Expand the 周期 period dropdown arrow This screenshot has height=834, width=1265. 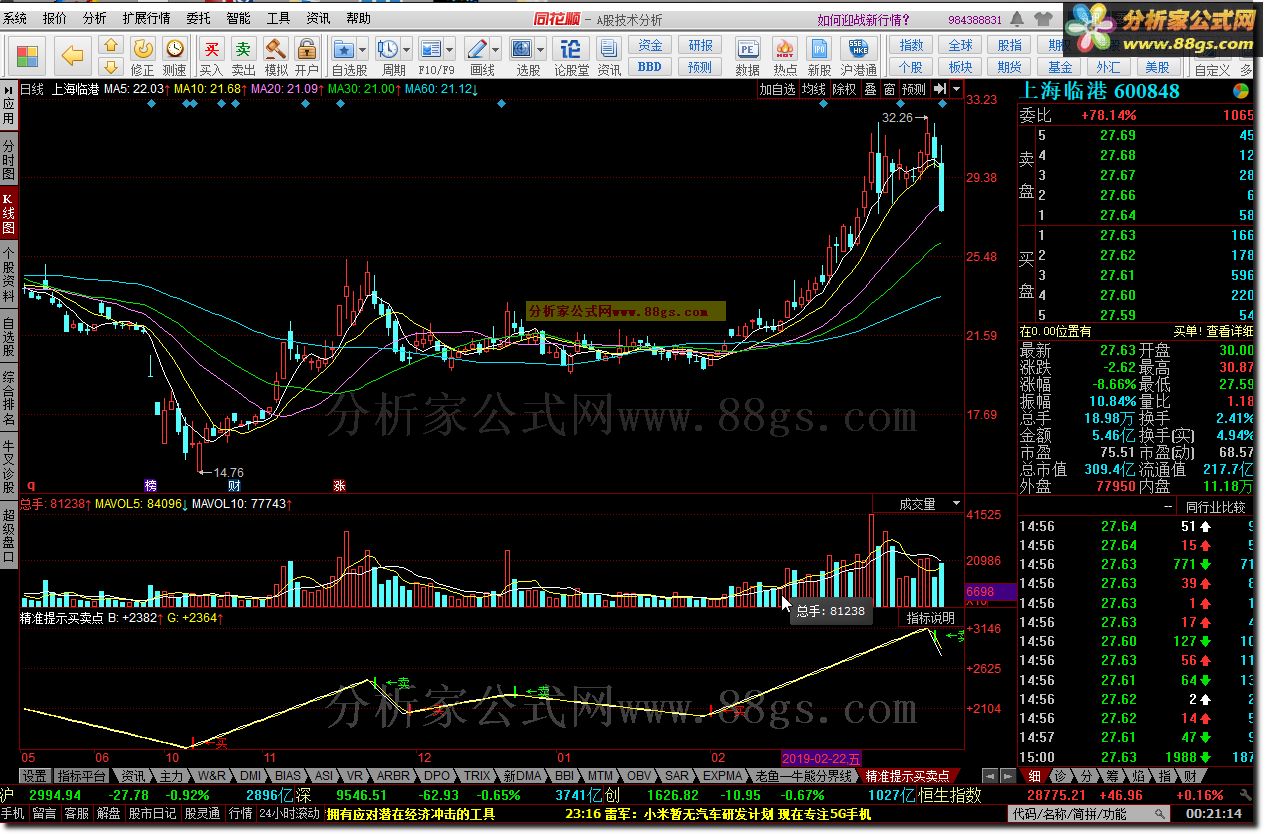(406, 48)
